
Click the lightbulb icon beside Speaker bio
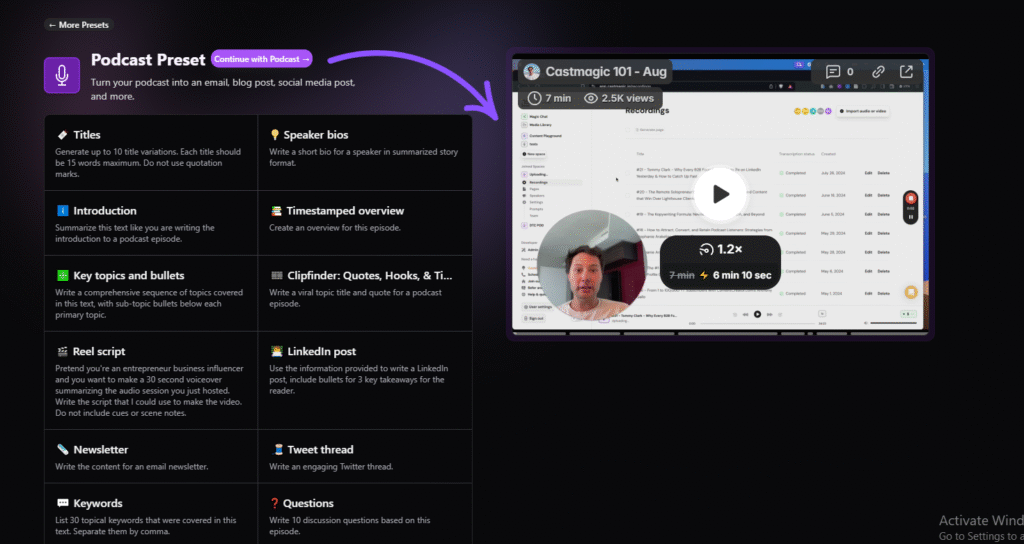pyautogui.click(x=275, y=135)
